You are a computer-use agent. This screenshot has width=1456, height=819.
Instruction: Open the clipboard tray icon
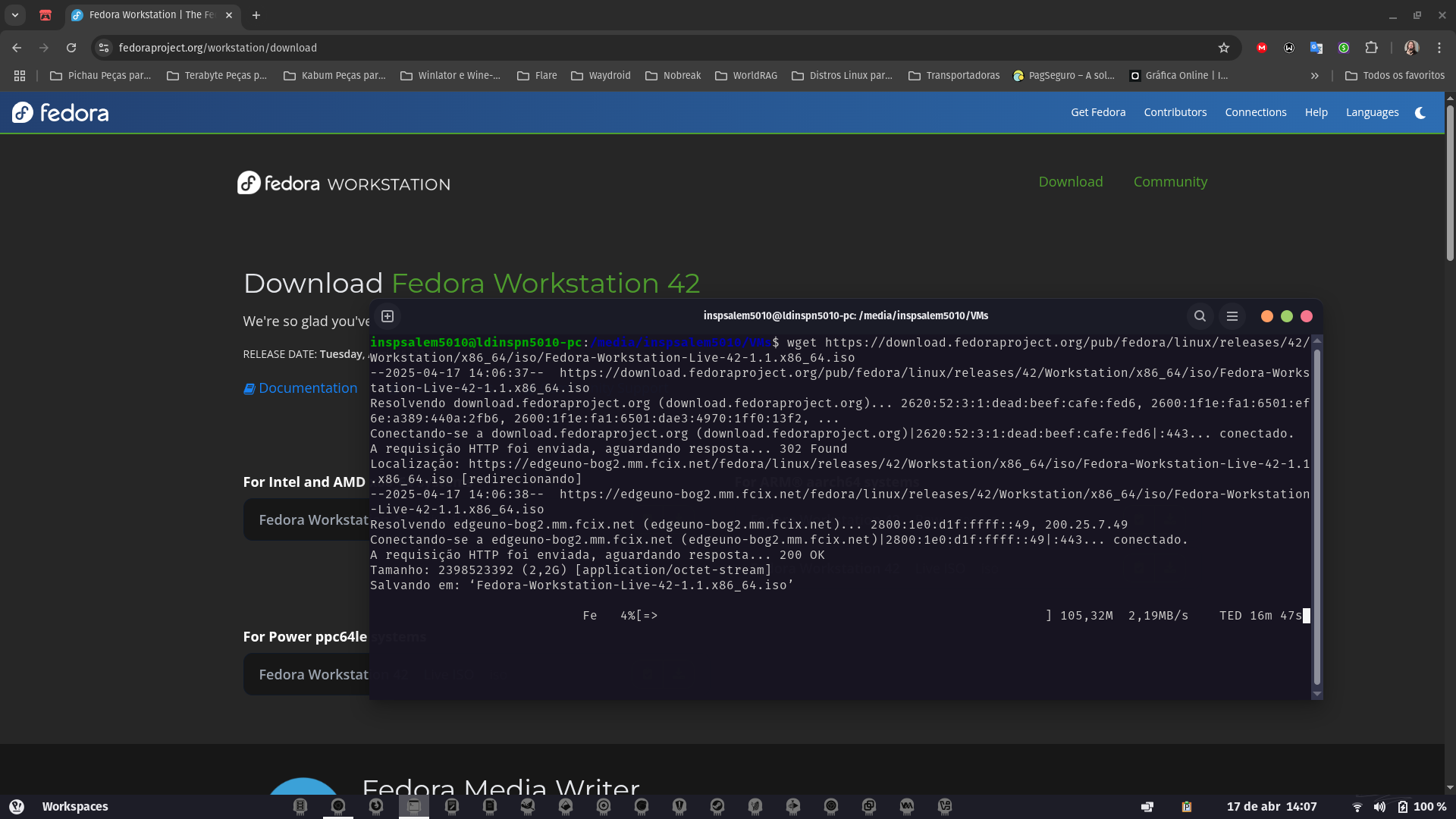(1187, 807)
